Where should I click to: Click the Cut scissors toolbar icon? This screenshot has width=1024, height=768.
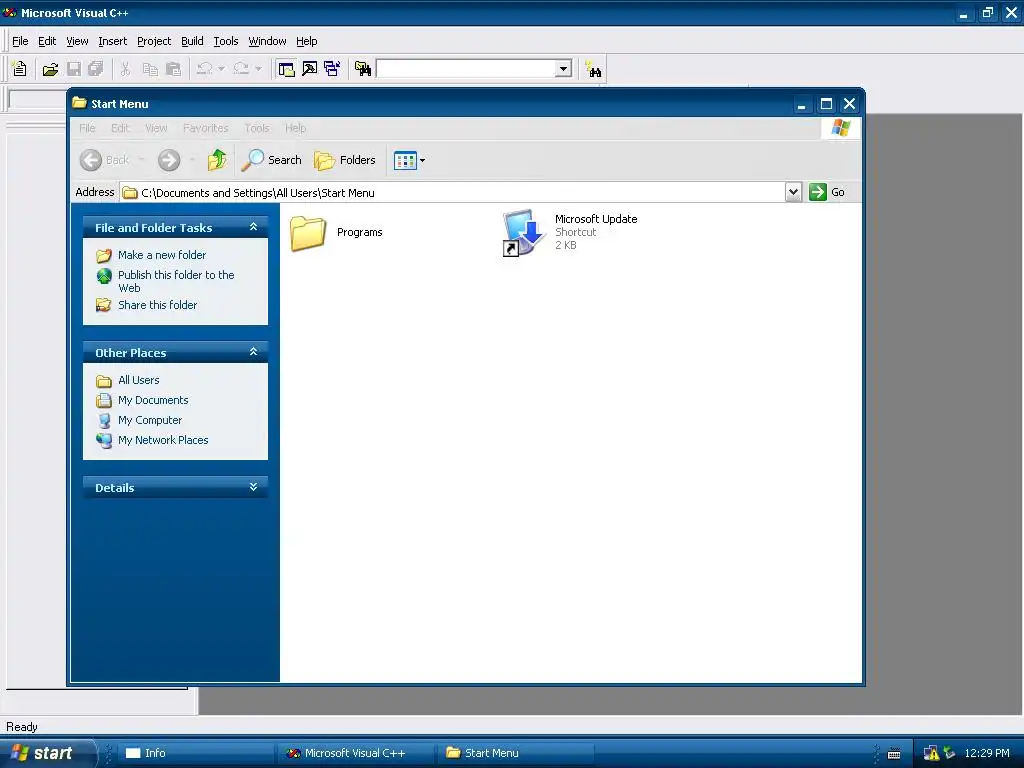[x=125, y=69]
